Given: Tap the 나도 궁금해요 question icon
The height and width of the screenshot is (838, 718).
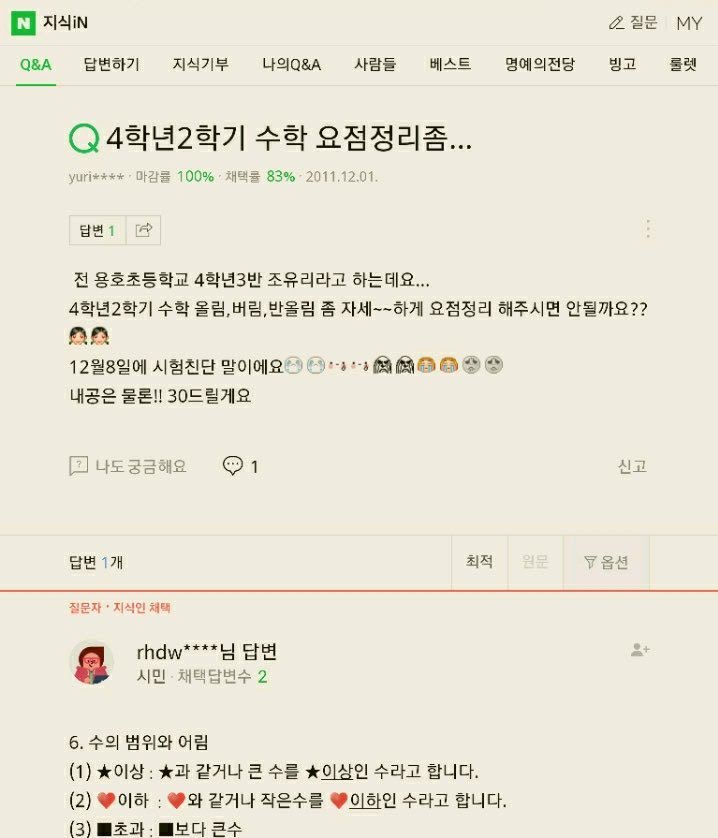Looking at the screenshot, I should coord(79,466).
